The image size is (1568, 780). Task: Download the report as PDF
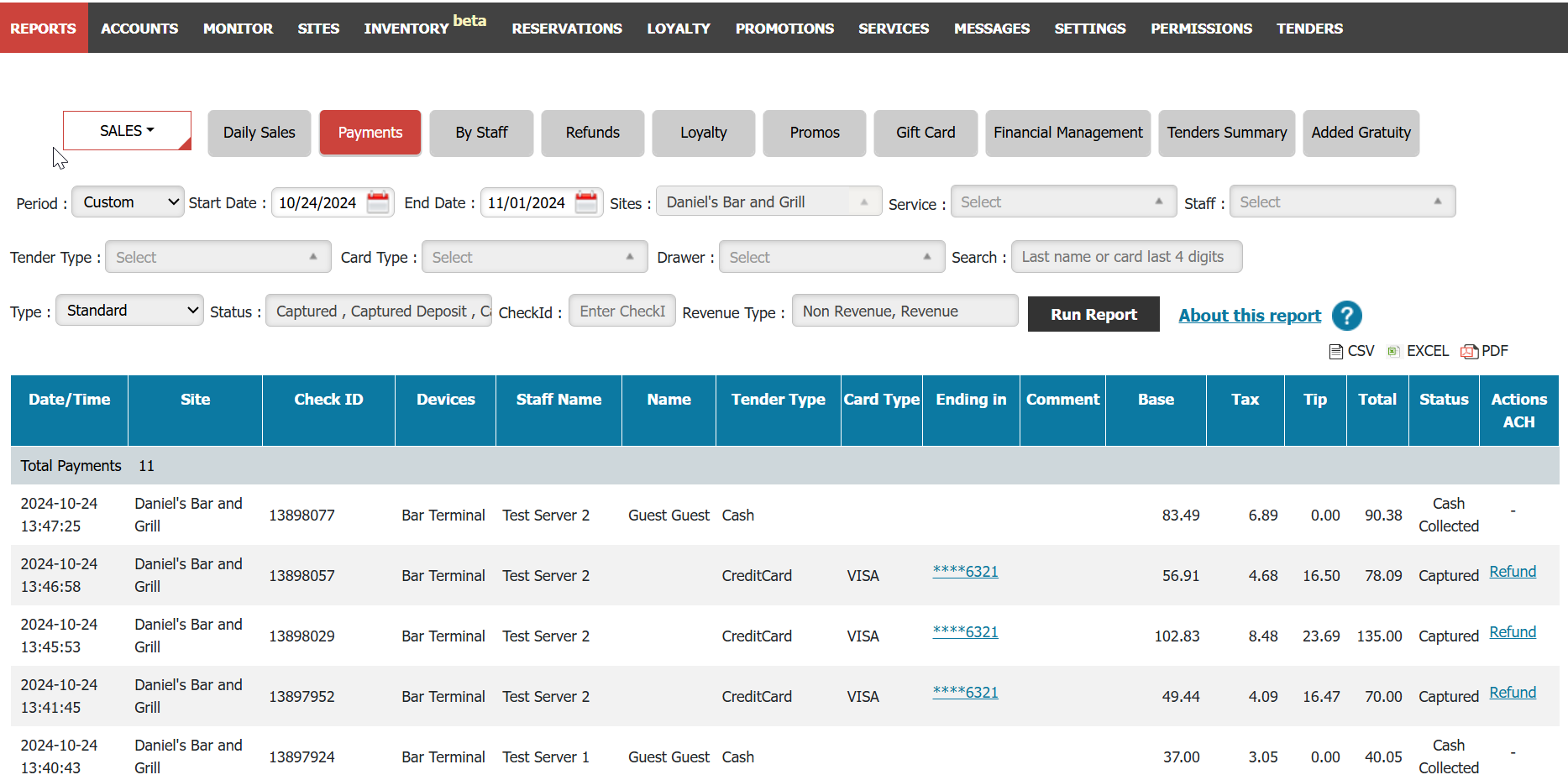coord(1485,351)
